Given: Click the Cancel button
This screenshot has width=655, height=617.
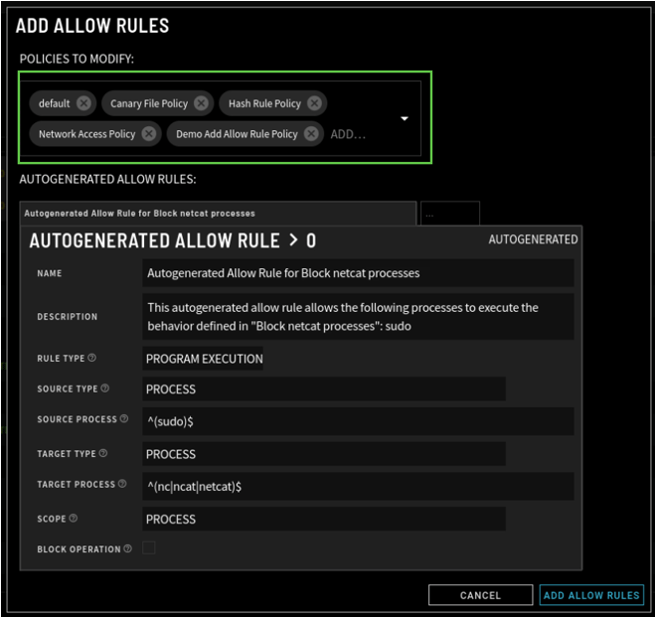Looking at the screenshot, I should tap(480, 595).
